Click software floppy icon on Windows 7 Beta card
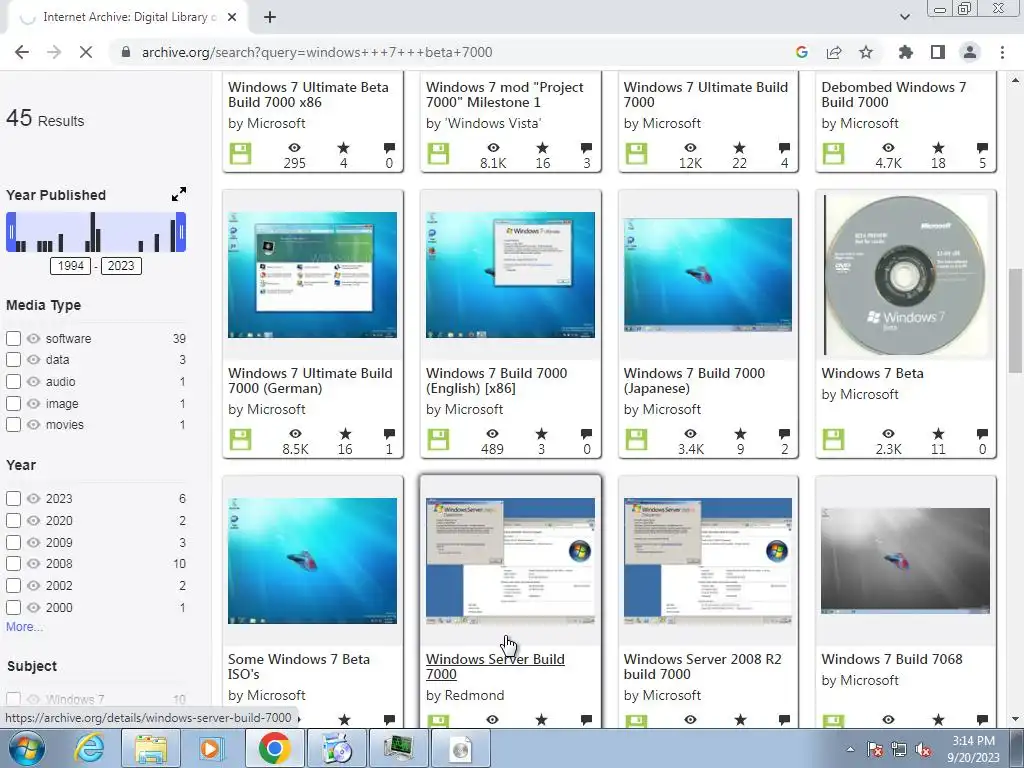The width and height of the screenshot is (1024, 768). coord(833,440)
